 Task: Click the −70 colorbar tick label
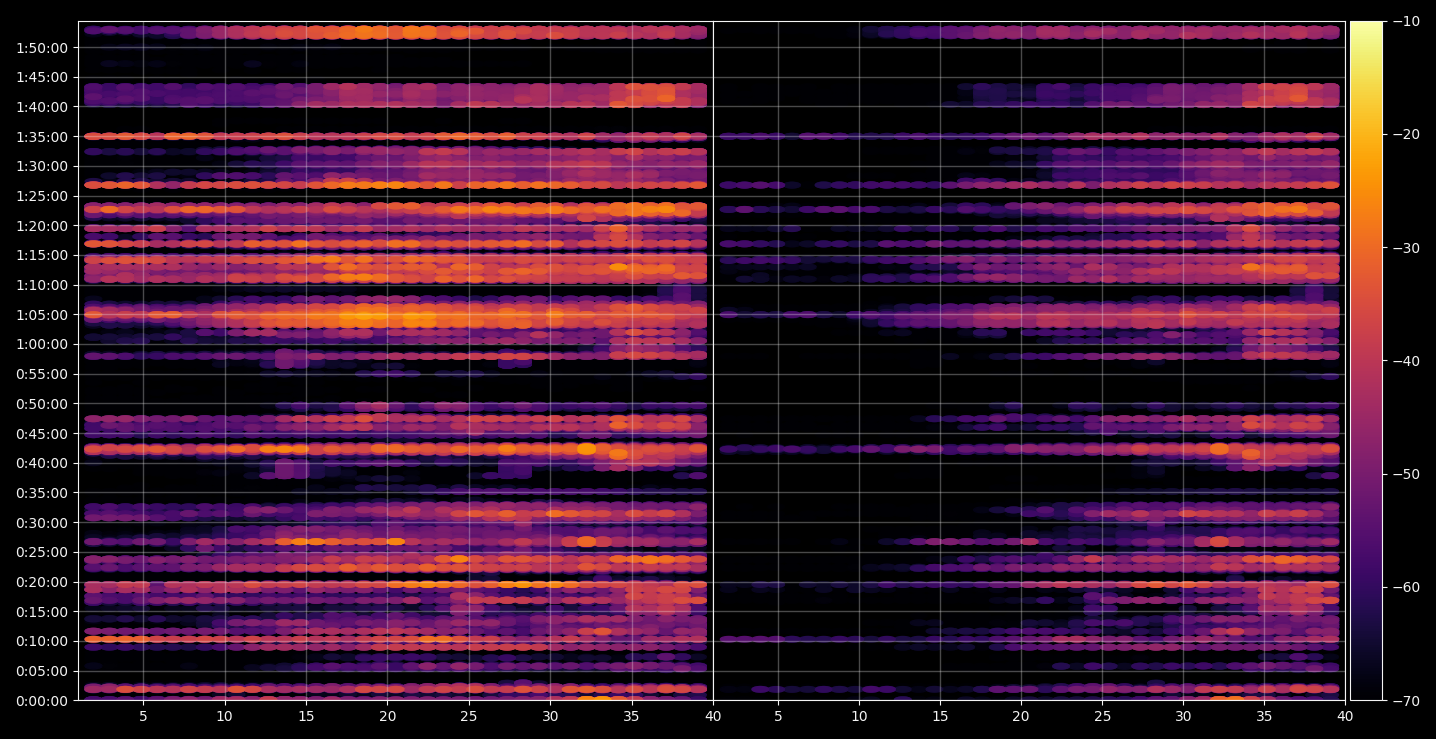tap(1405, 701)
